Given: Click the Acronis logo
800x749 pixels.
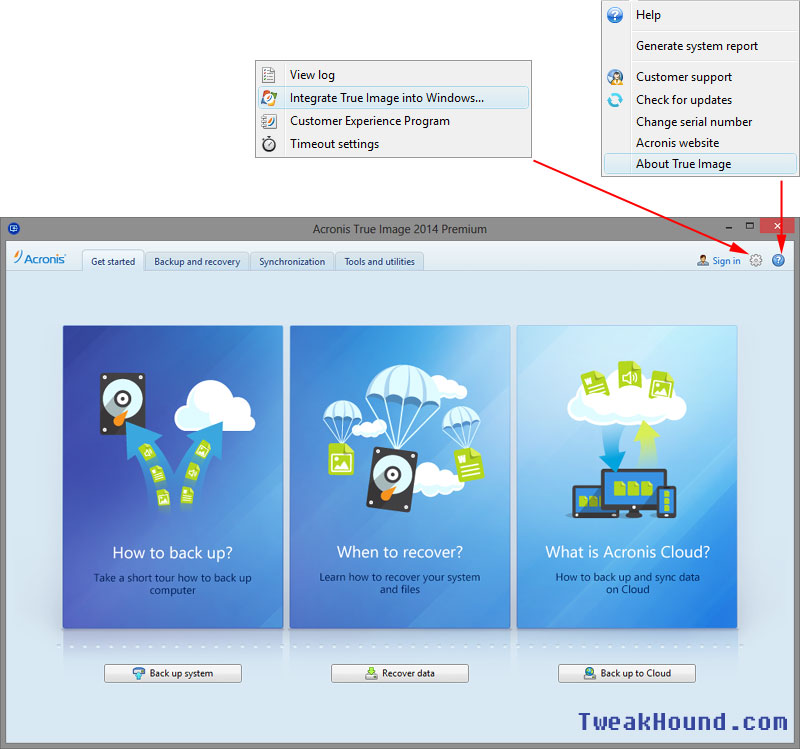Looking at the screenshot, I should [x=40, y=258].
